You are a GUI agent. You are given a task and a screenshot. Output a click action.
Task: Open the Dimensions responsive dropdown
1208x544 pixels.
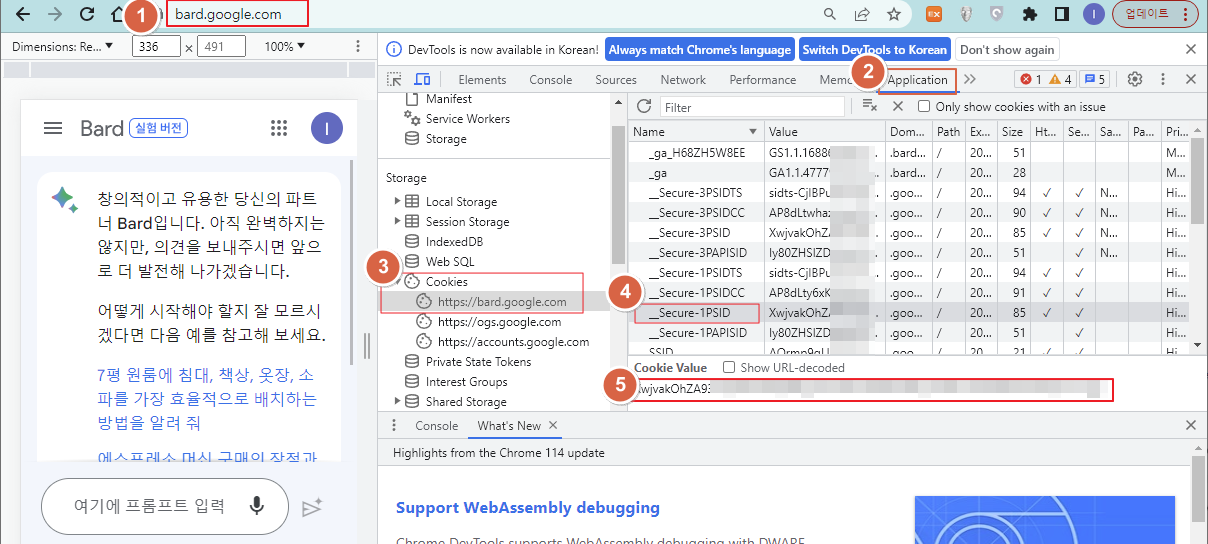click(63, 46)
